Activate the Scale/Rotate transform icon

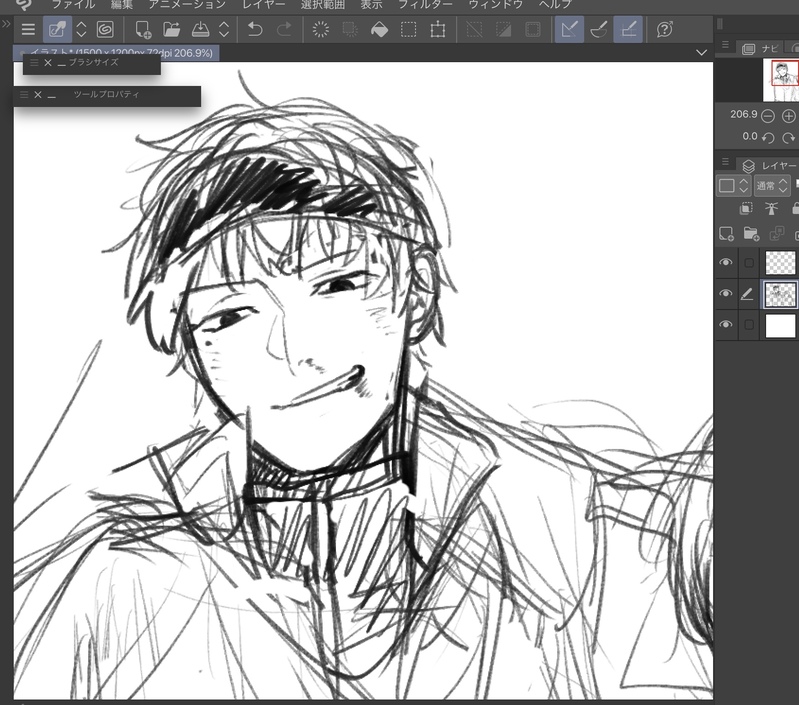[x=437, y=30]
